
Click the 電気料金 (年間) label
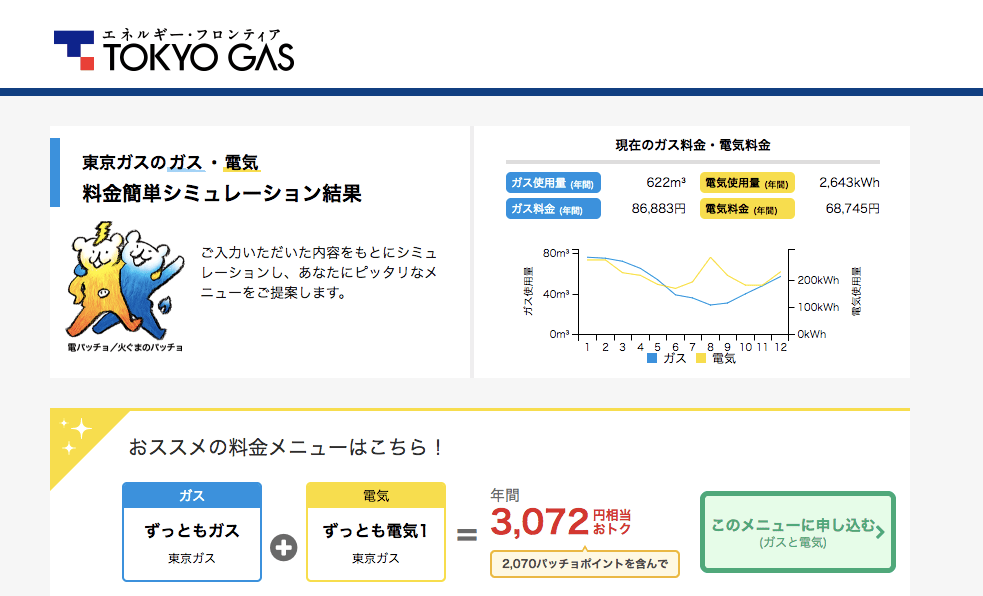pyautogui.click(x=747, y=209)
